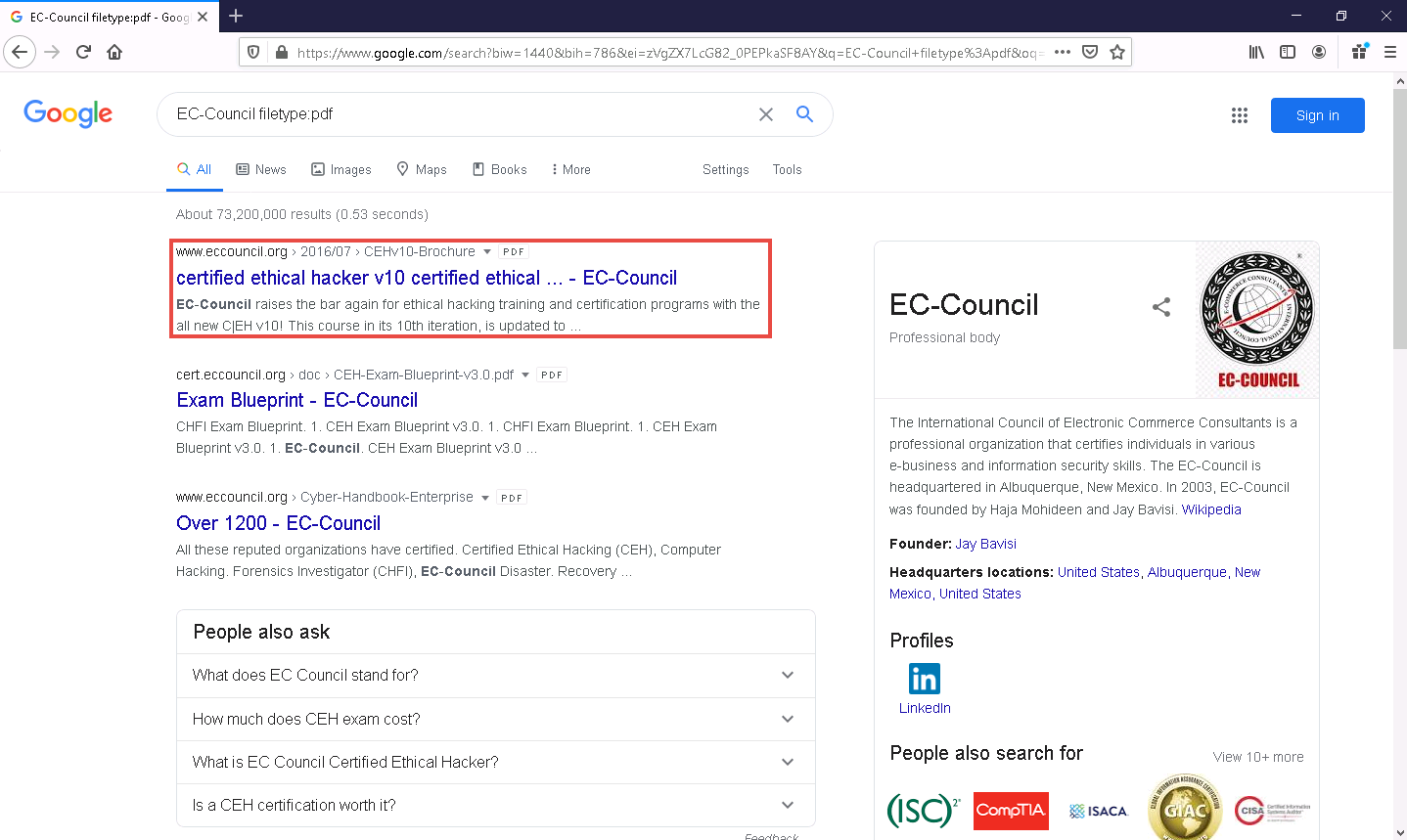The height and width of the screenshot is (840, 1407).
Task: Show sidebars icon in toolbar
Action: point(1288,52)
